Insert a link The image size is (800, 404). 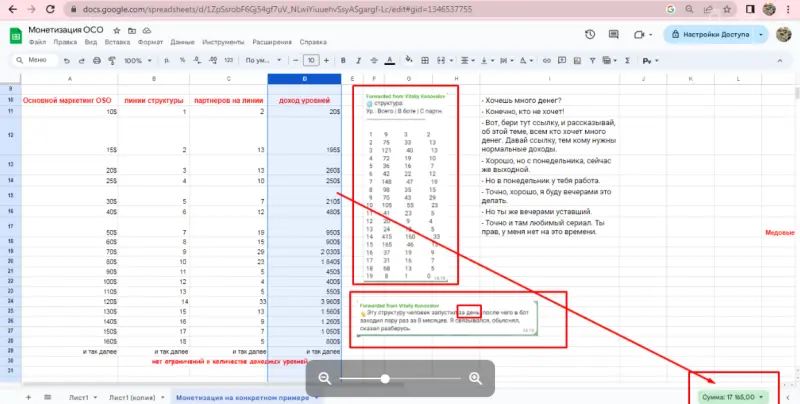[x=546, y=60]
